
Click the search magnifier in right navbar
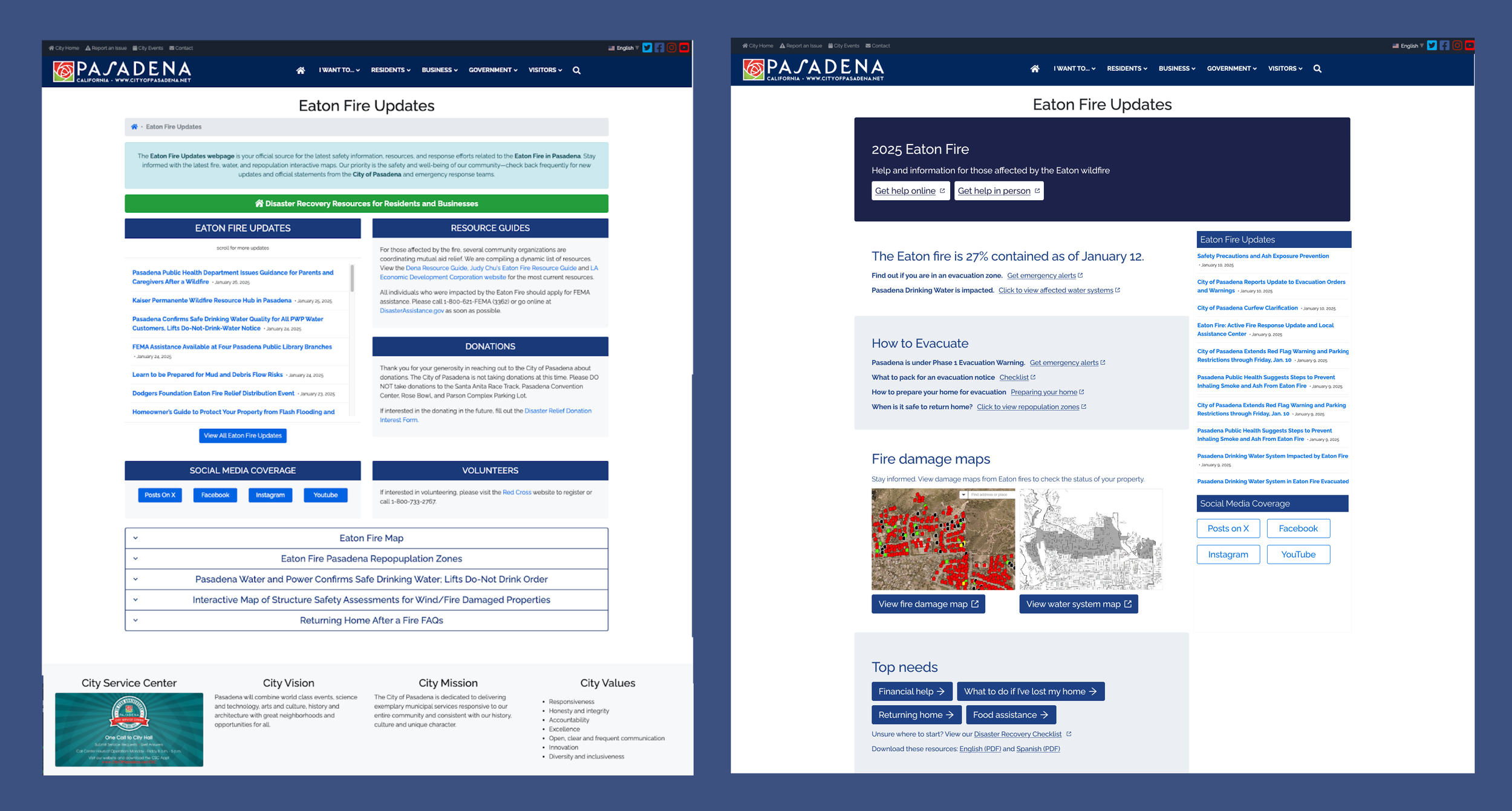[1317, 69]
